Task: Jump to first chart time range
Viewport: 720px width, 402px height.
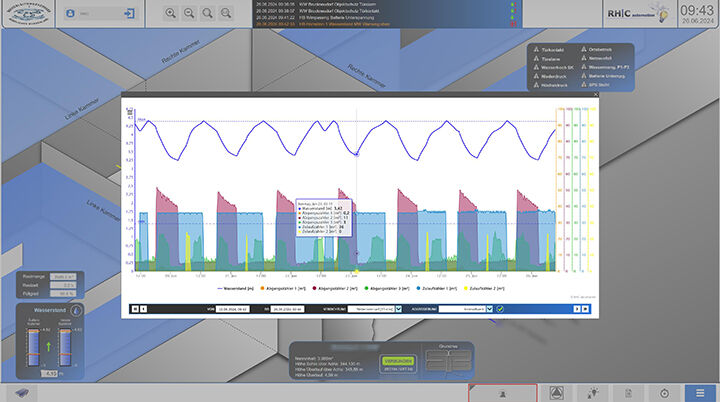Action: 135,309
